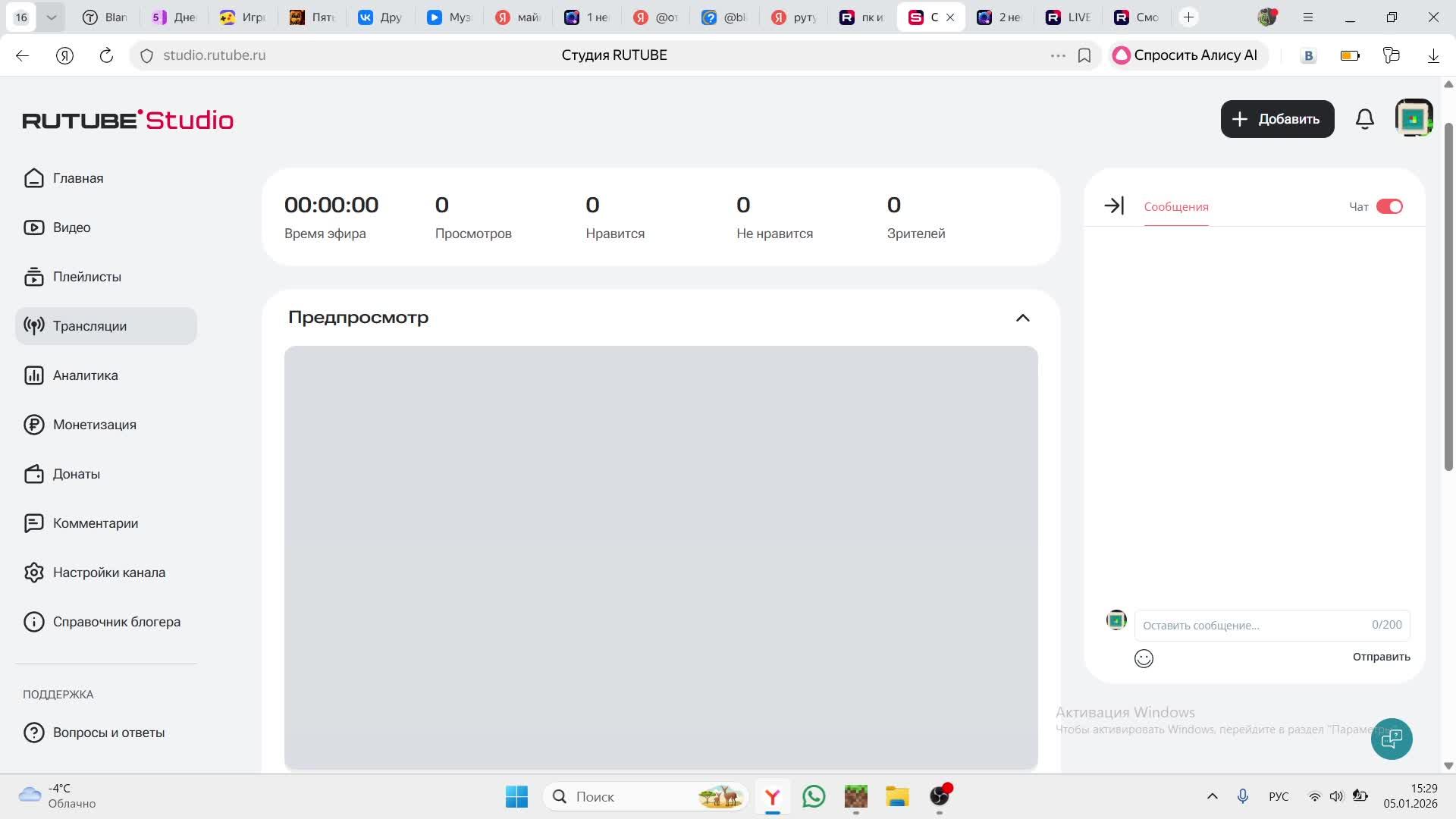The image size is (1456, 819).
Task: Go to Донаты section
Action: pyautogui.click(x=76, y=474)
